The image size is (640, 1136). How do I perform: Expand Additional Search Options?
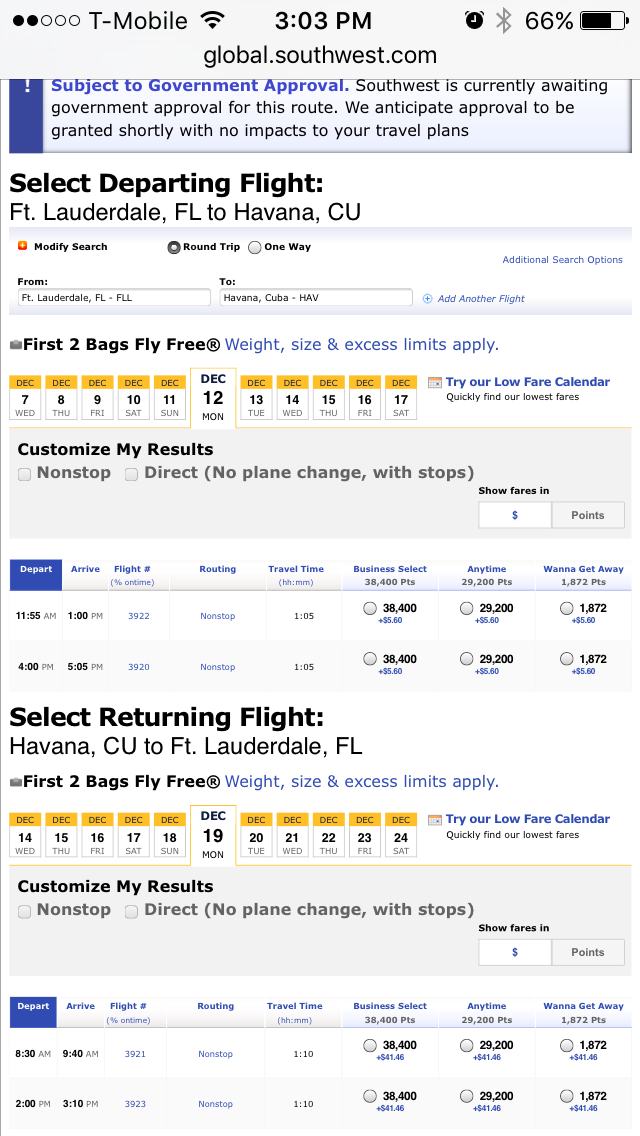562,259
